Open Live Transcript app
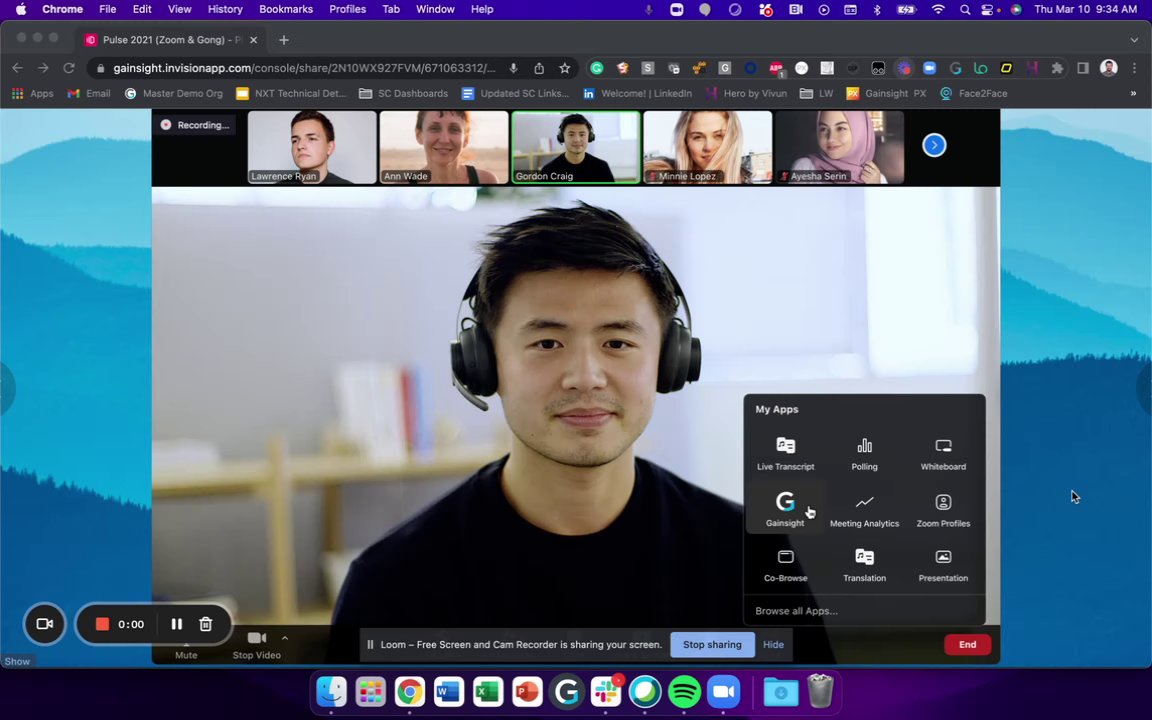The width and height of the screenshot is (1152, 720). [785, 453]
